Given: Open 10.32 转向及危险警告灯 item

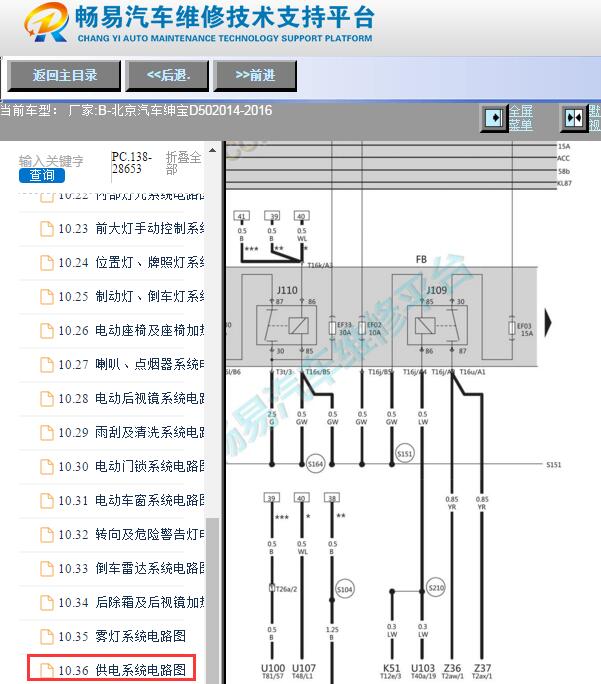Looking at the screenshot, I should pos(131,534).
